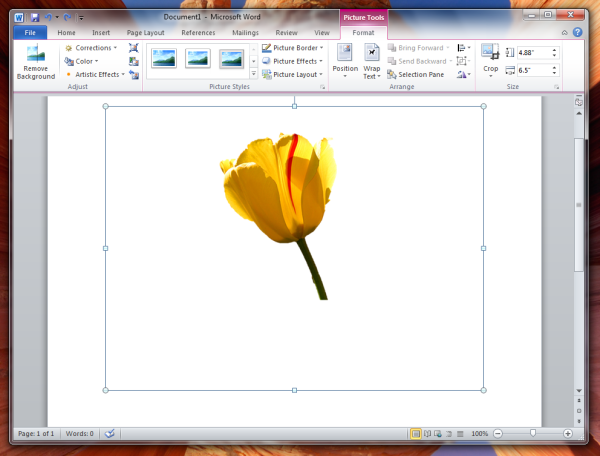Screen dimensions: 600x456
Task: Open the Color dropdown
Action: tap(82, 61)
